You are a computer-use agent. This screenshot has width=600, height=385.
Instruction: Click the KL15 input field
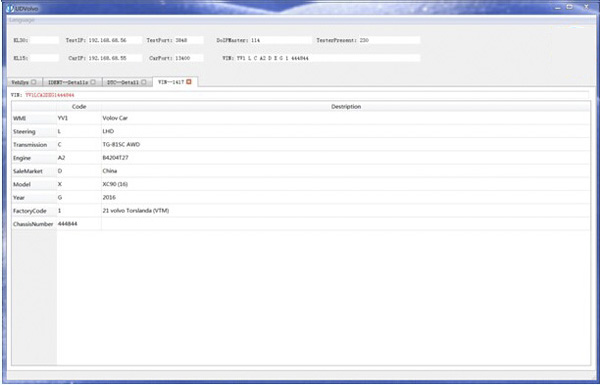point(44,58)
